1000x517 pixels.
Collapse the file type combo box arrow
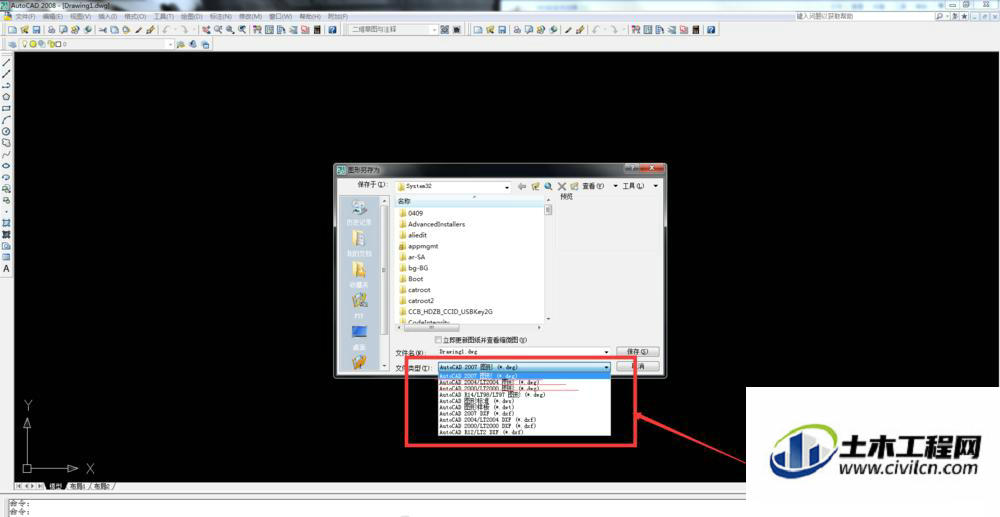[607, 367]
